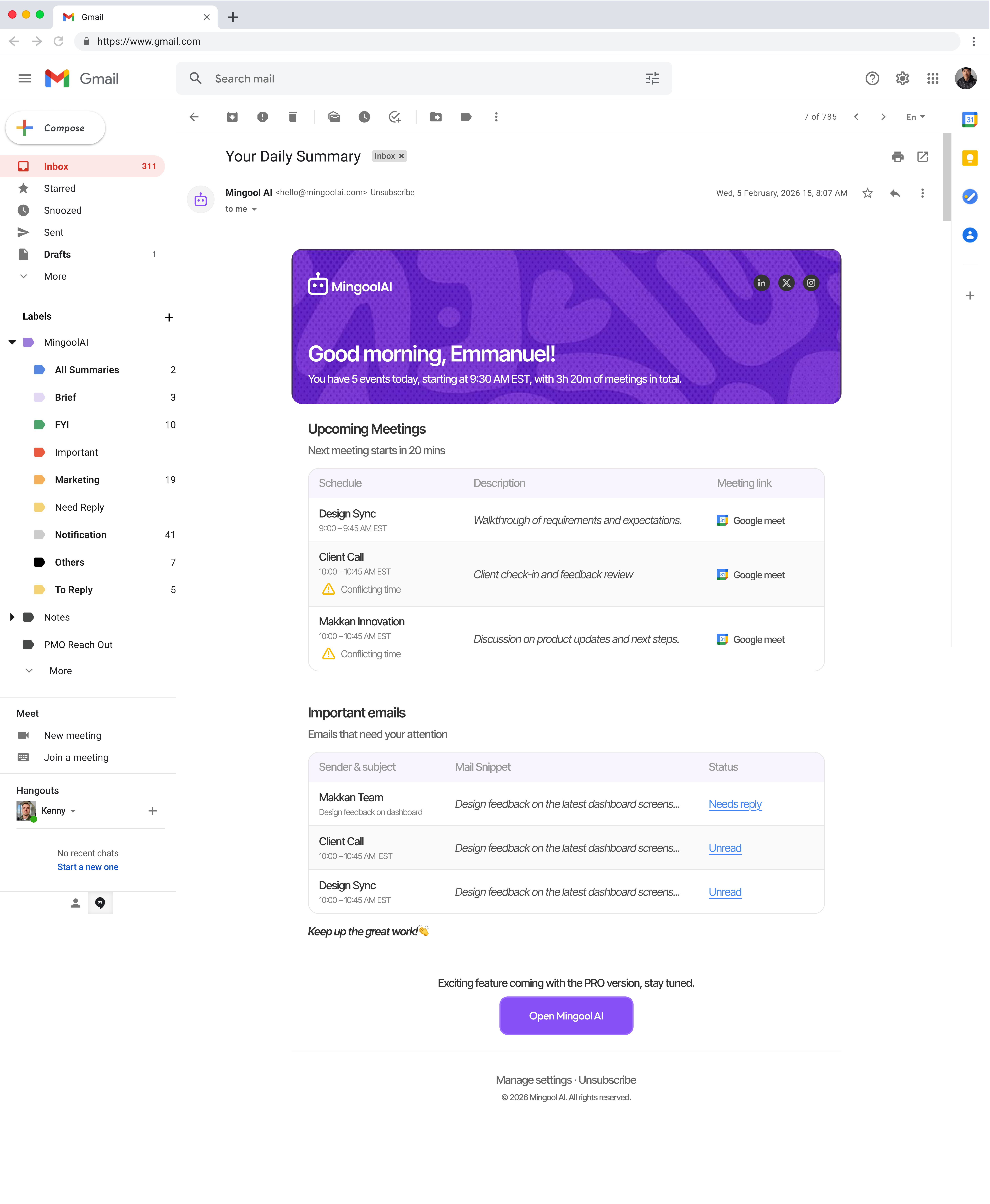Click the back to inbox arrow
Screen dimensions: 990x1204
[194, 117]
